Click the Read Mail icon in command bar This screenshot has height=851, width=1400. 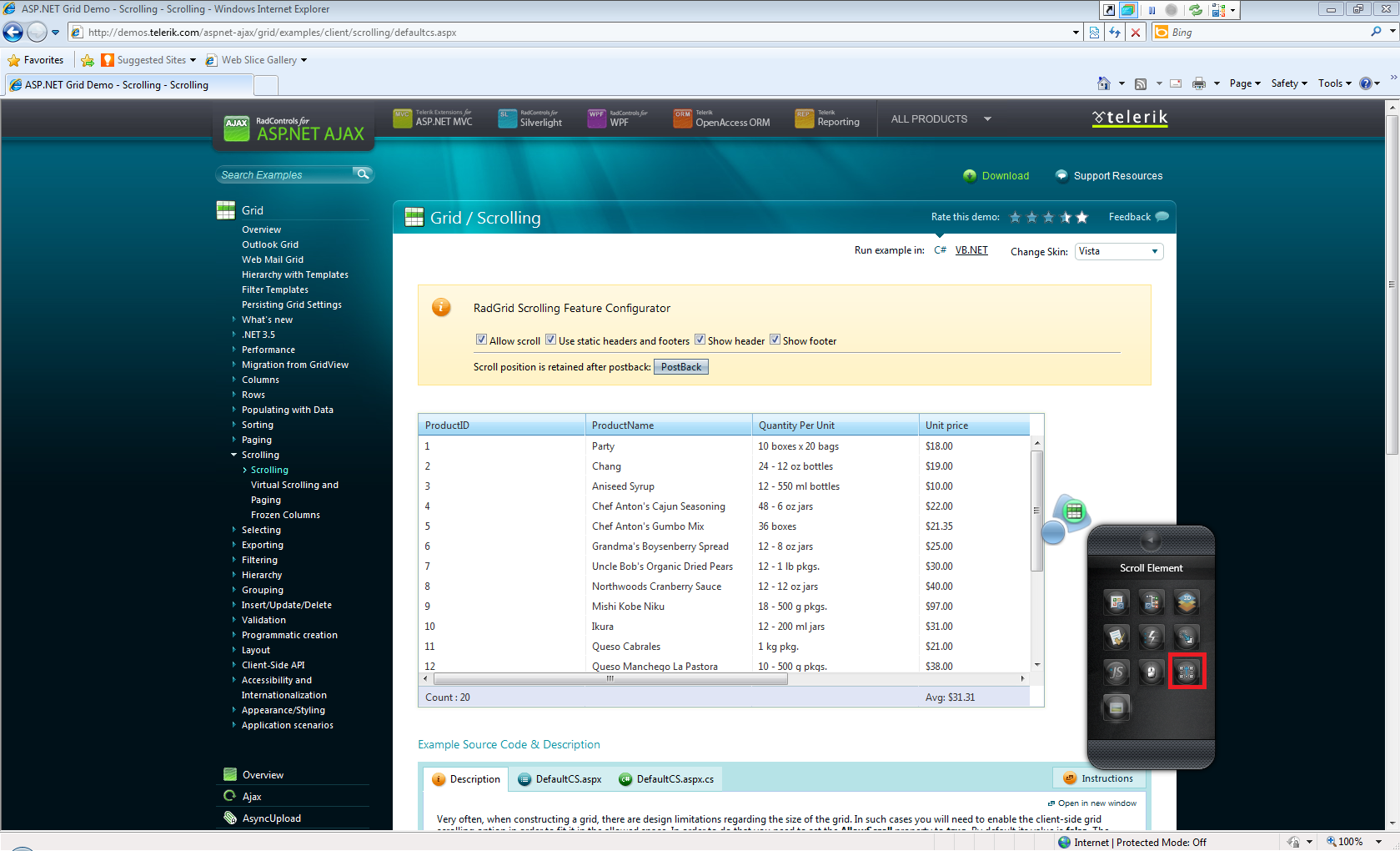click(x=1176, y=83)
